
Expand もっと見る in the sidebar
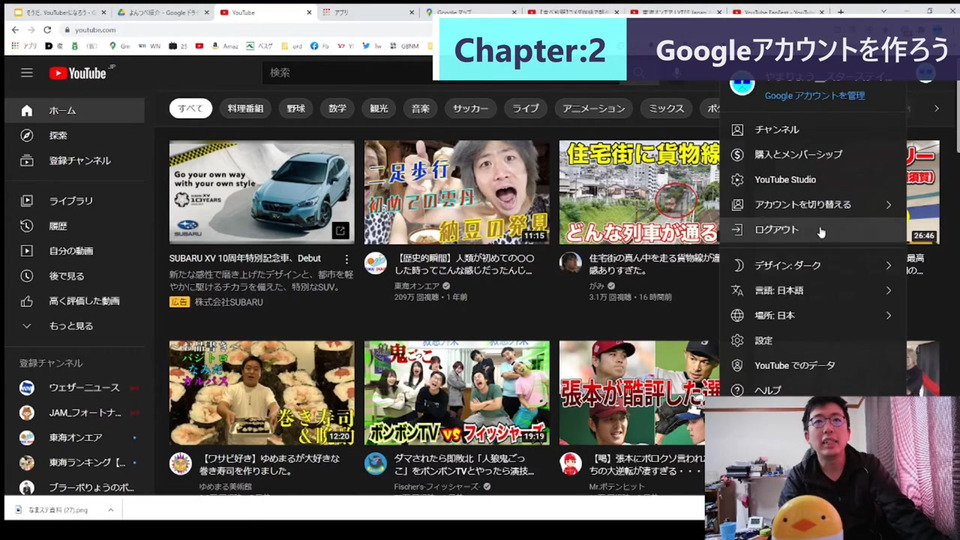[75, 326]
